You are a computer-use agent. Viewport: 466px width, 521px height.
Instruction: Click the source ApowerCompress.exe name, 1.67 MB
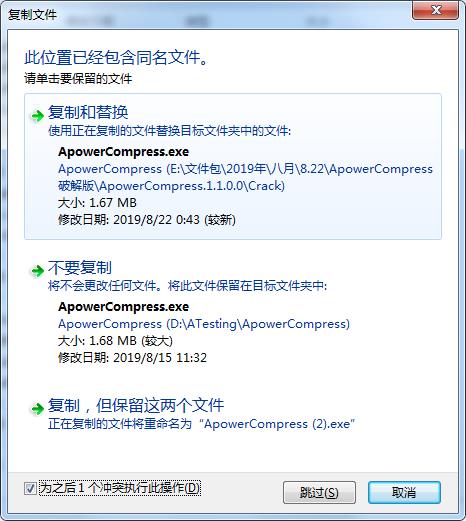click(124, 152)
